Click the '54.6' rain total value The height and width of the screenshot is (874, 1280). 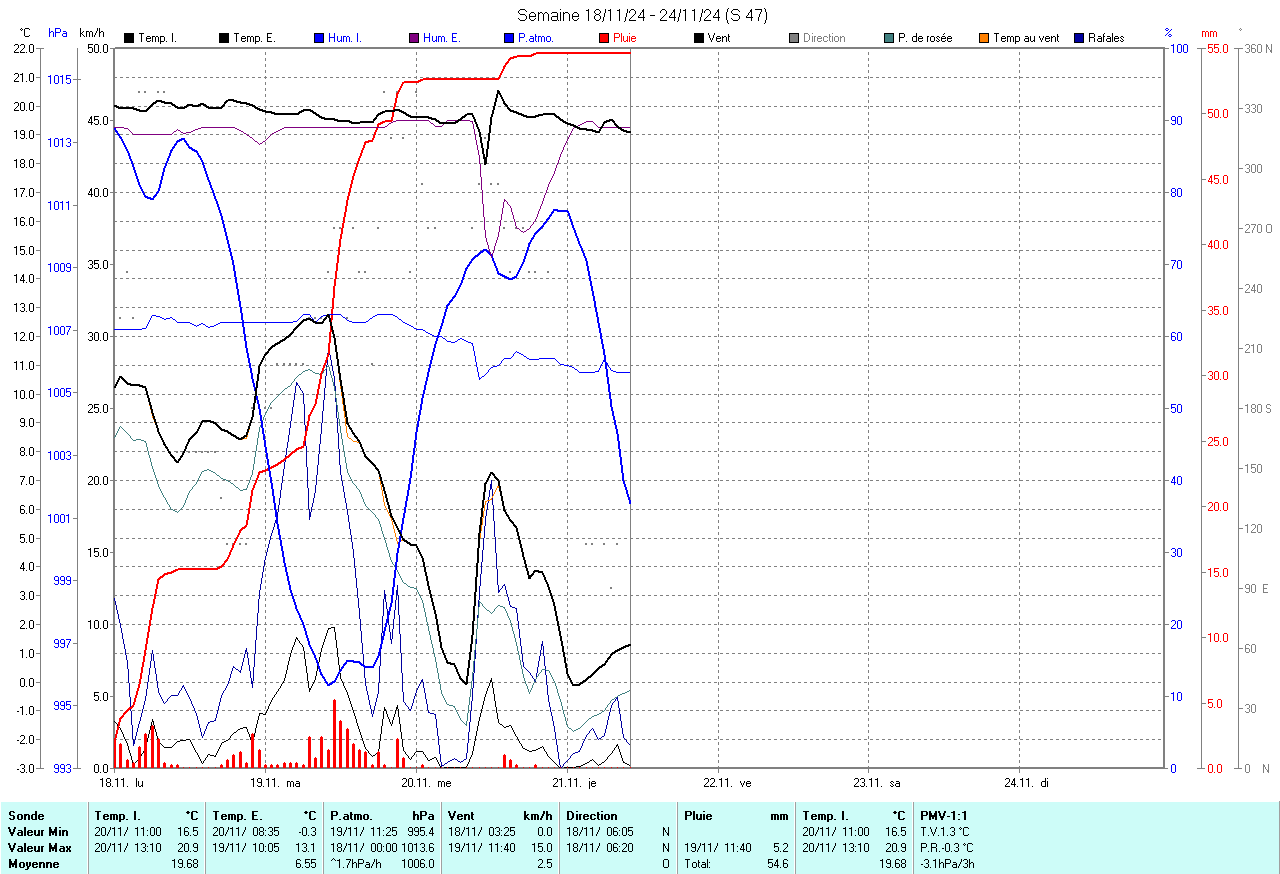[776, 864]
